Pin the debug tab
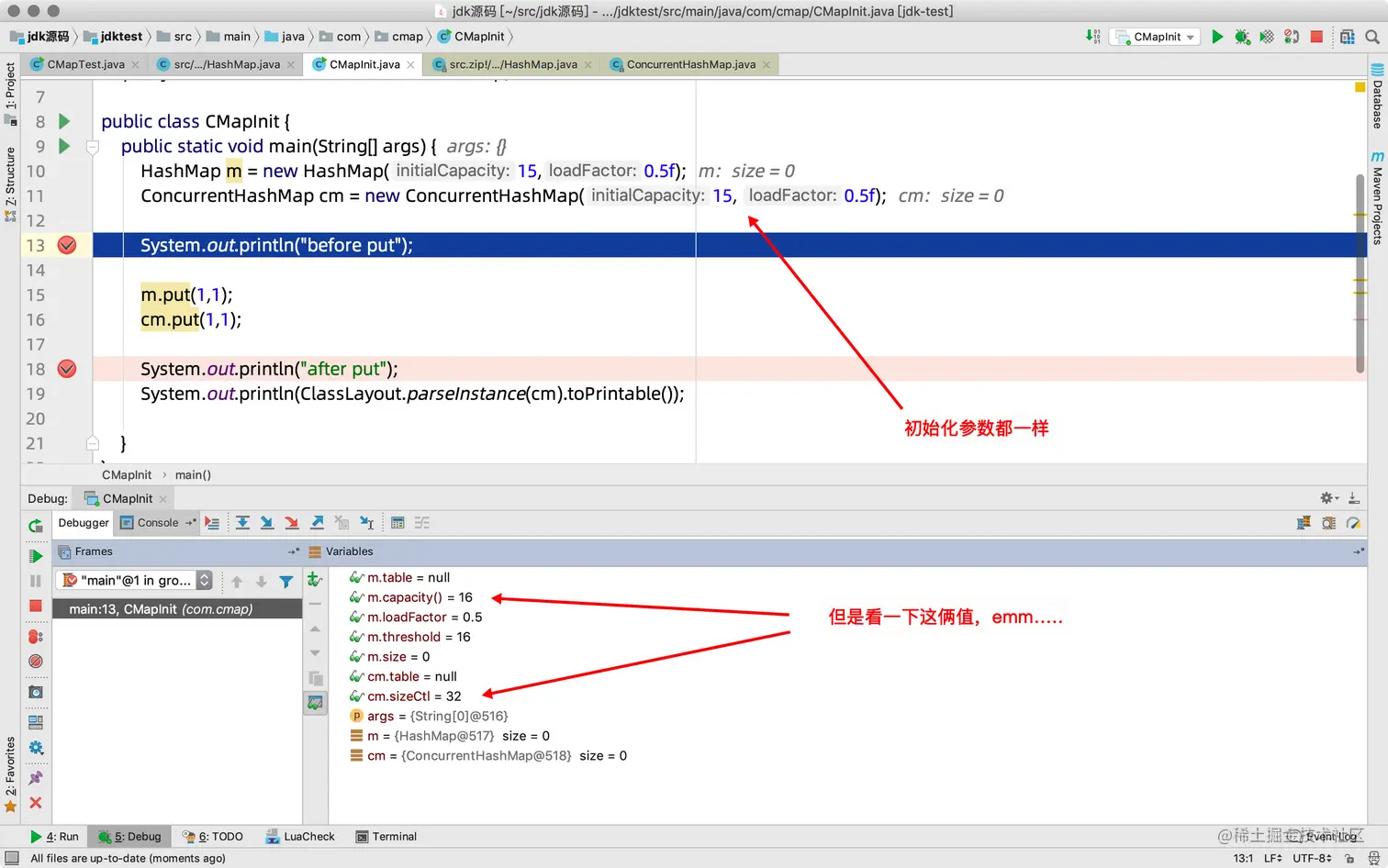The width and height of the screenshot is (1388, 868). click(x=36, y=778)
